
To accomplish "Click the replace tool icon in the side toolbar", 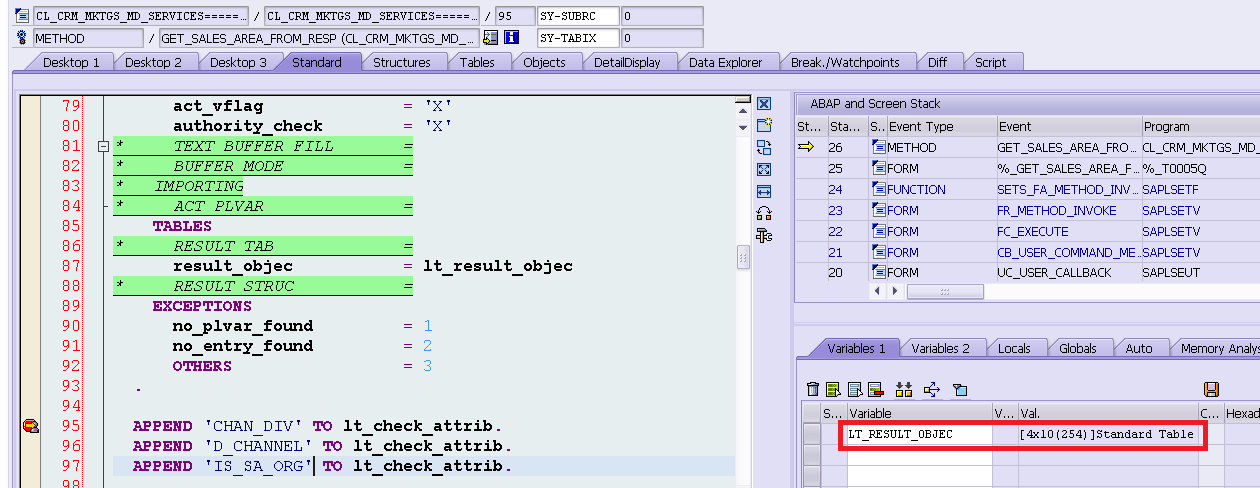I will [x=764, y=148].
